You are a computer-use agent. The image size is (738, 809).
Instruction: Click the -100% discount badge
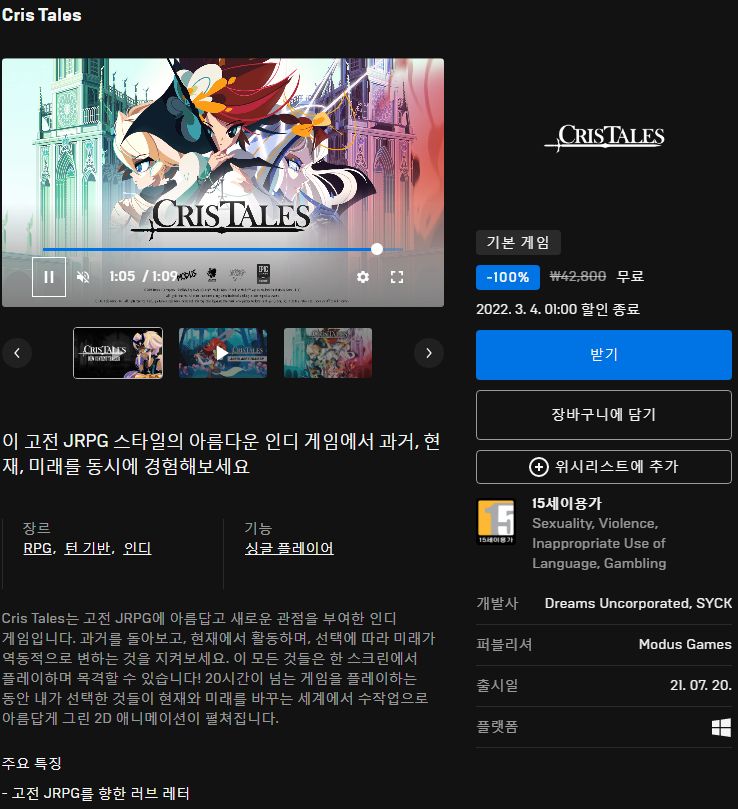pos(508,277)
